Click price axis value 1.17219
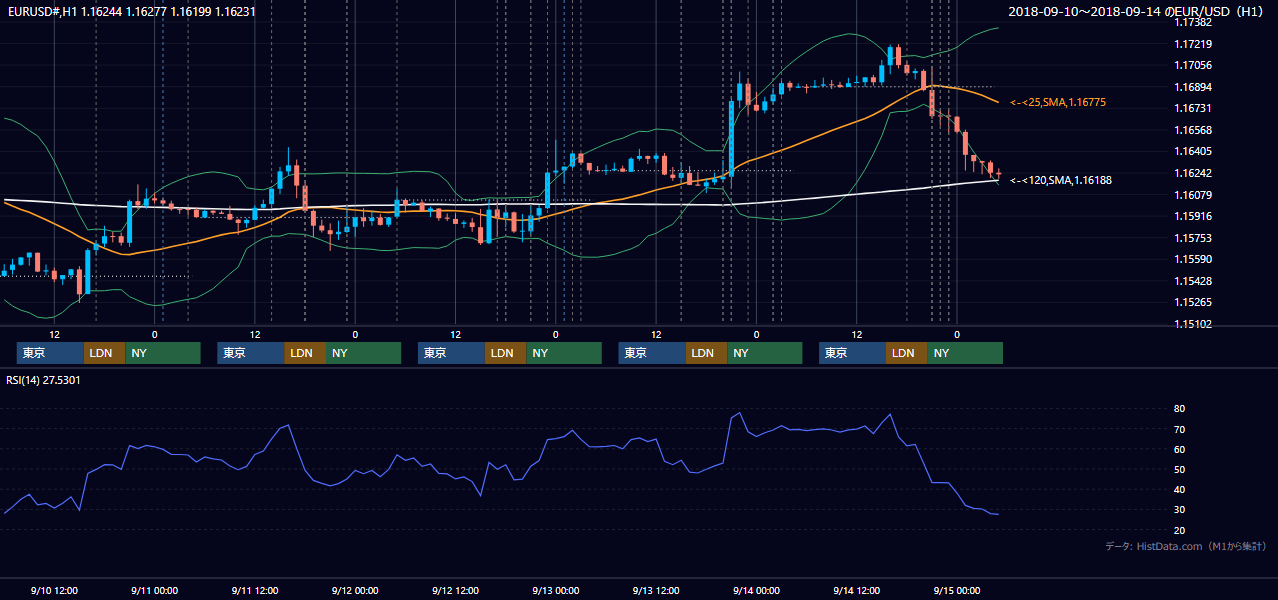The height and width of the screenshot is (600, 1278). click(x=1193, y=44)
